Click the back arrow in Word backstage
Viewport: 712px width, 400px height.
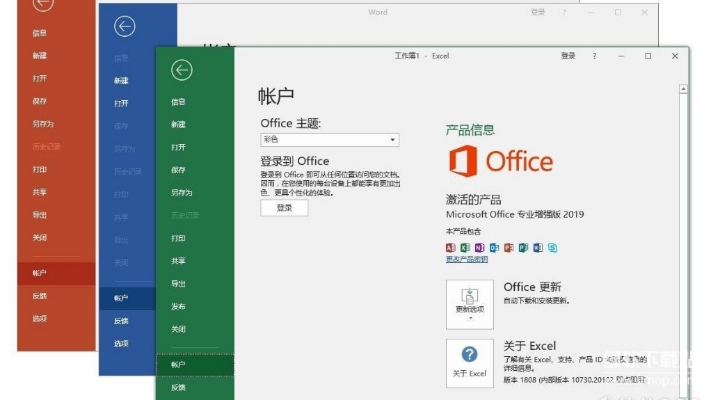pos(124,26)
